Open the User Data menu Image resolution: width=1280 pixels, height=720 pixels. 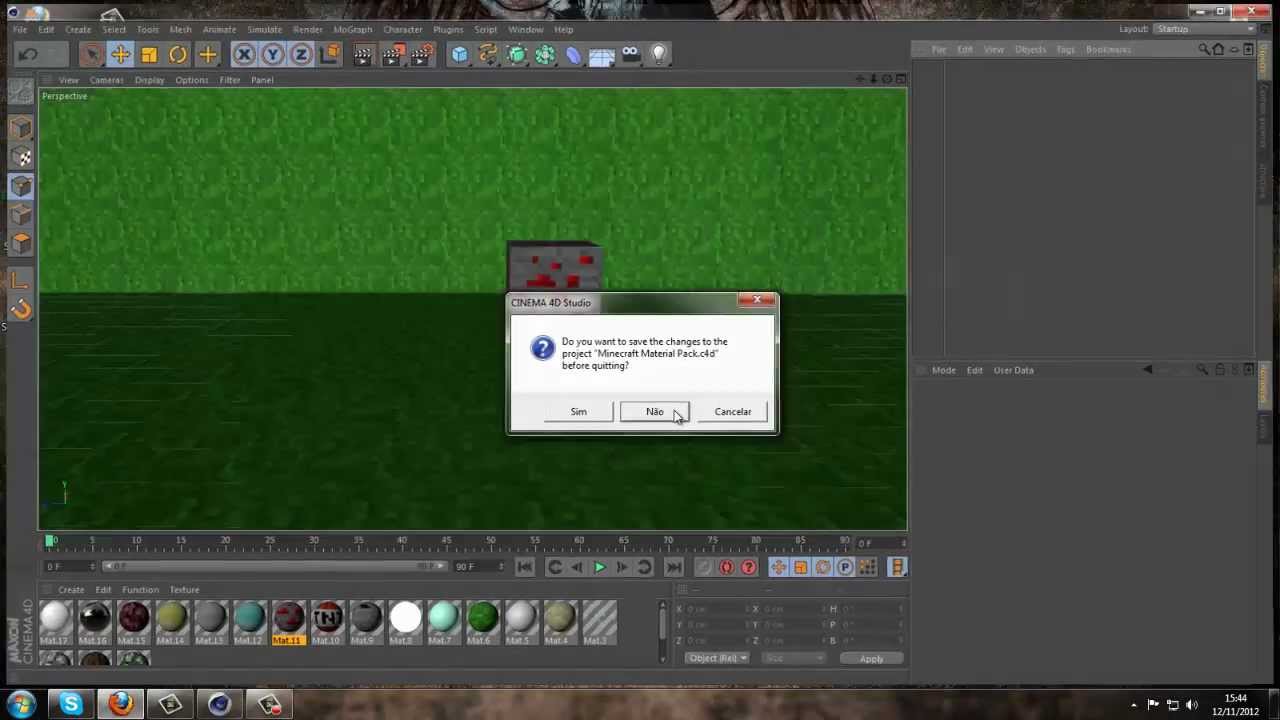pos(1013,370)
